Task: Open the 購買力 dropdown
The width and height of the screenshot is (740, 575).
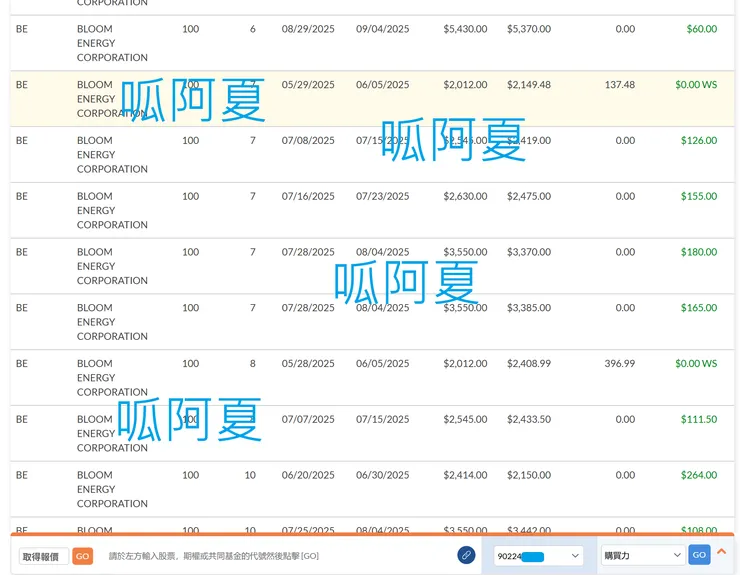Action: (x=643, y=556)
